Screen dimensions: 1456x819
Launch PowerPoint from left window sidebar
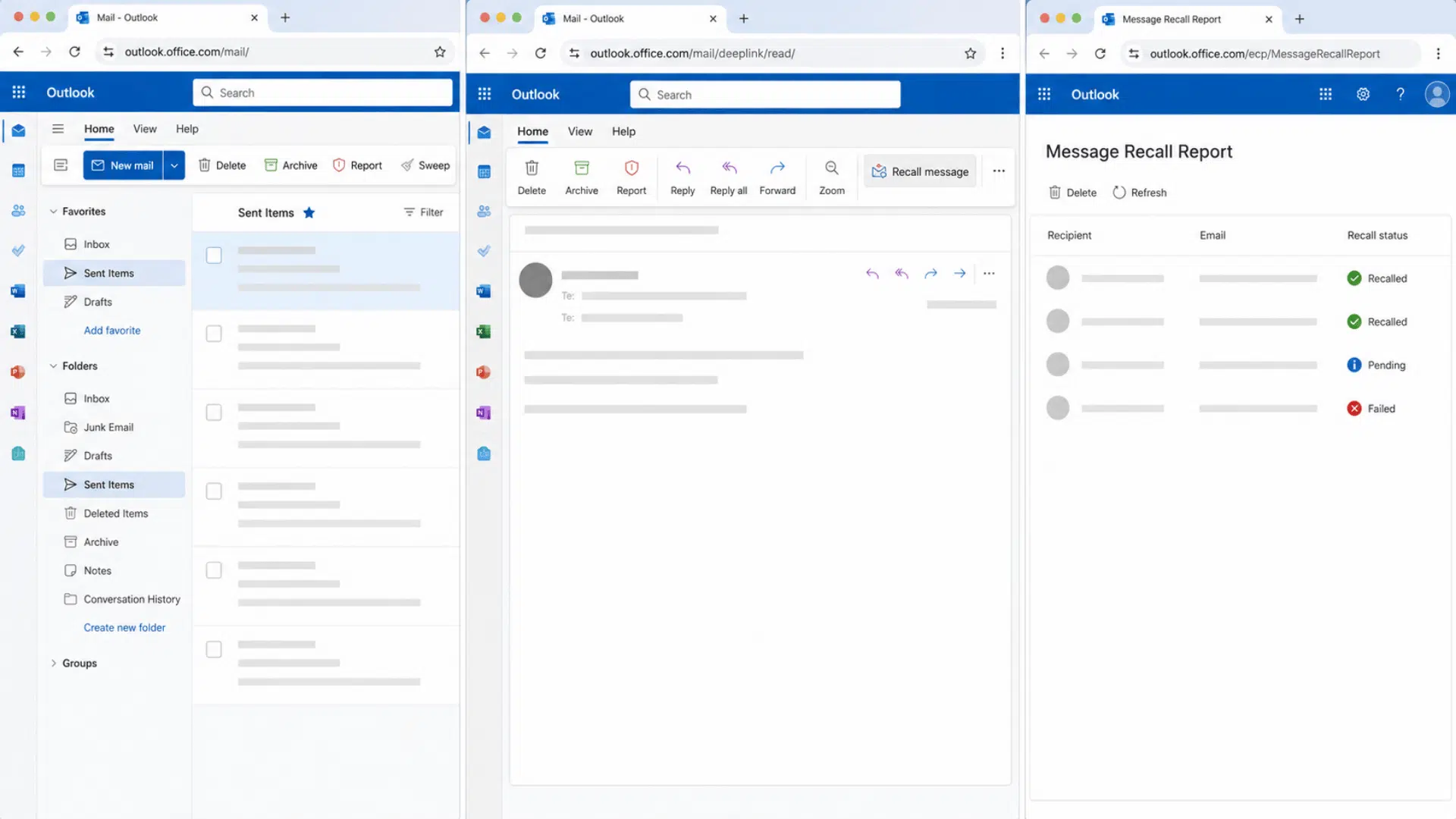19,372
